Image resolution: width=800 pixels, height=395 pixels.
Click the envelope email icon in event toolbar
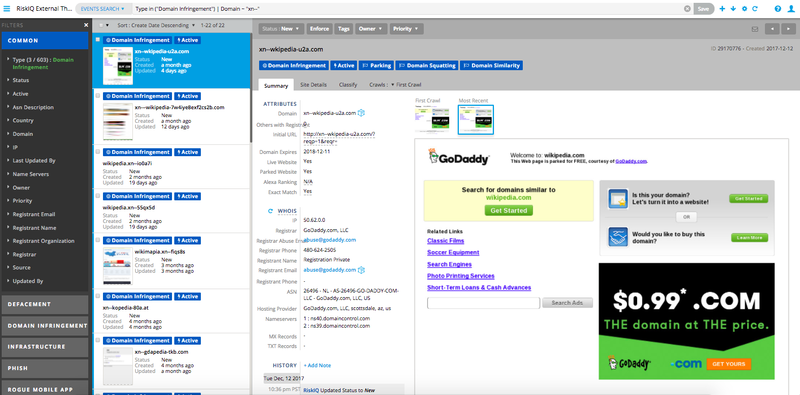(755, 29)
